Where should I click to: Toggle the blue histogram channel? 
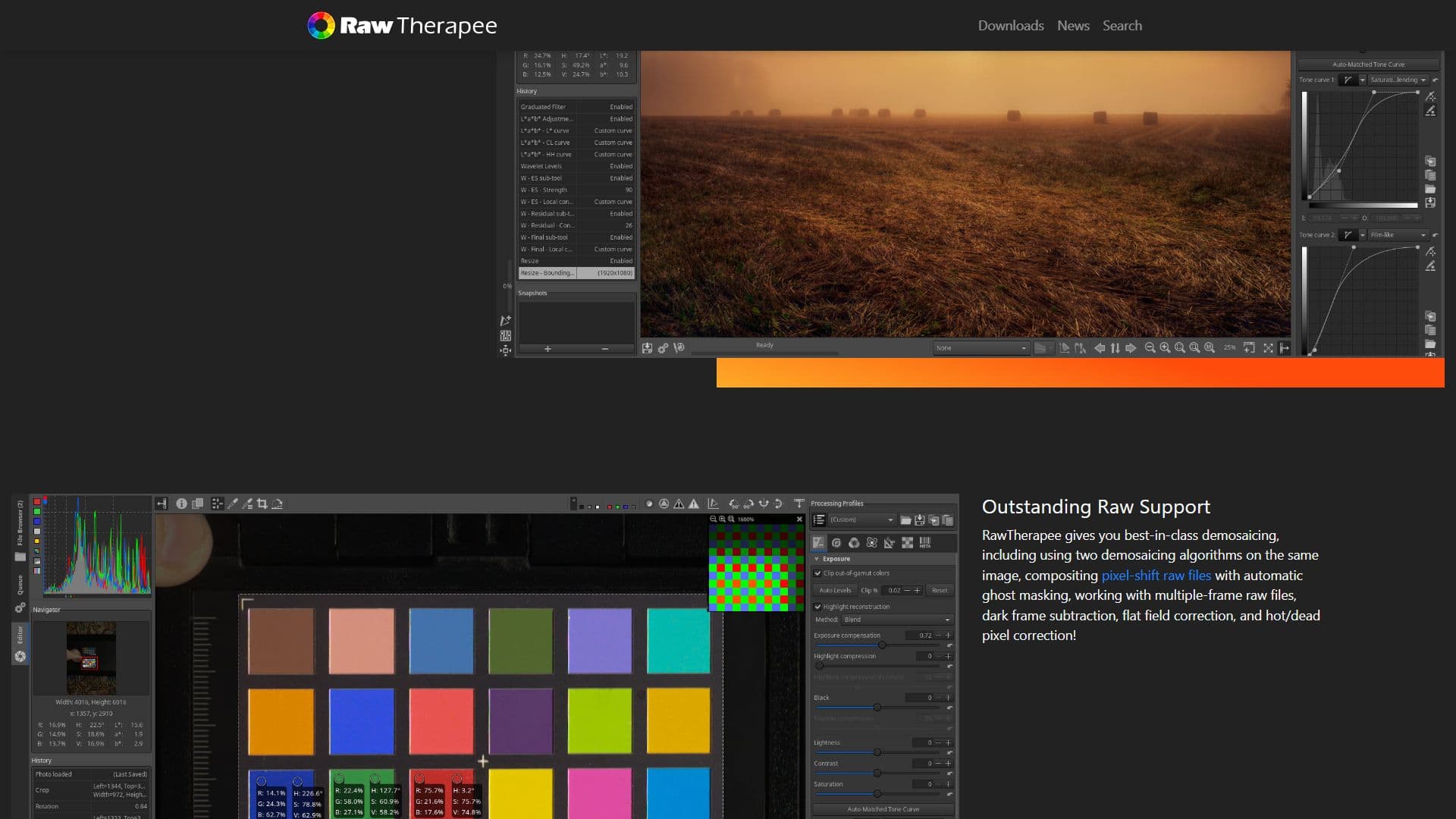pyautogui.click(x=37, y=522)
